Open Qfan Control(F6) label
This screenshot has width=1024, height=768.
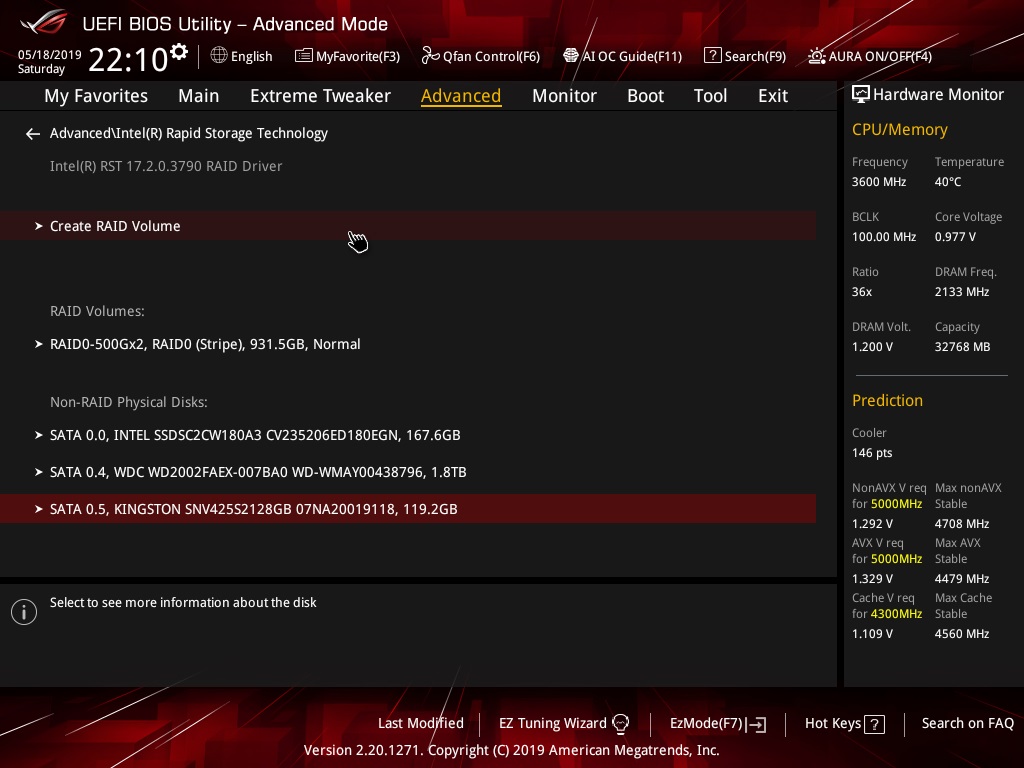point(491,56)
